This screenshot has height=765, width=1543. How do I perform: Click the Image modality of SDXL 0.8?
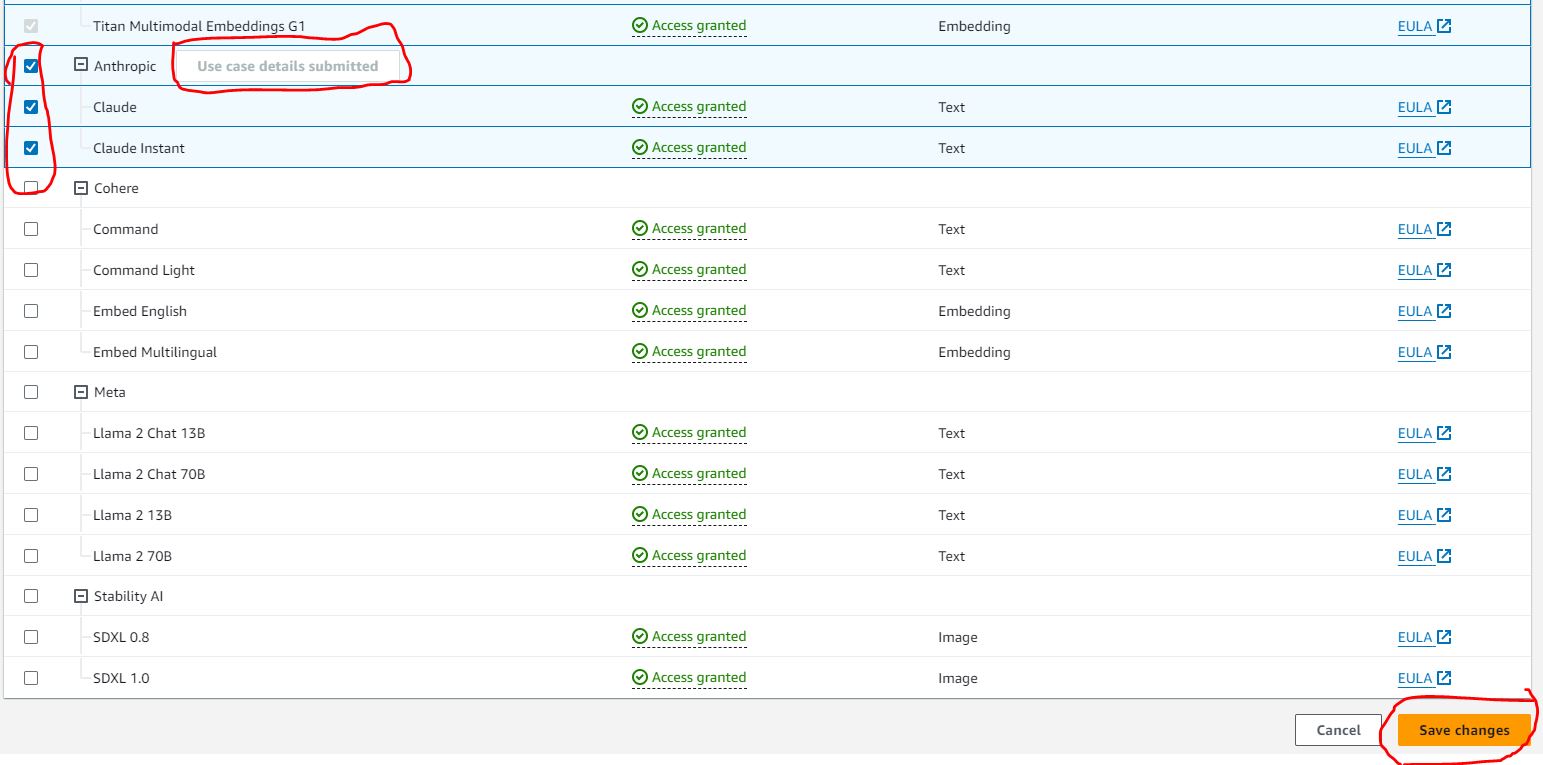tap(958, 637)
